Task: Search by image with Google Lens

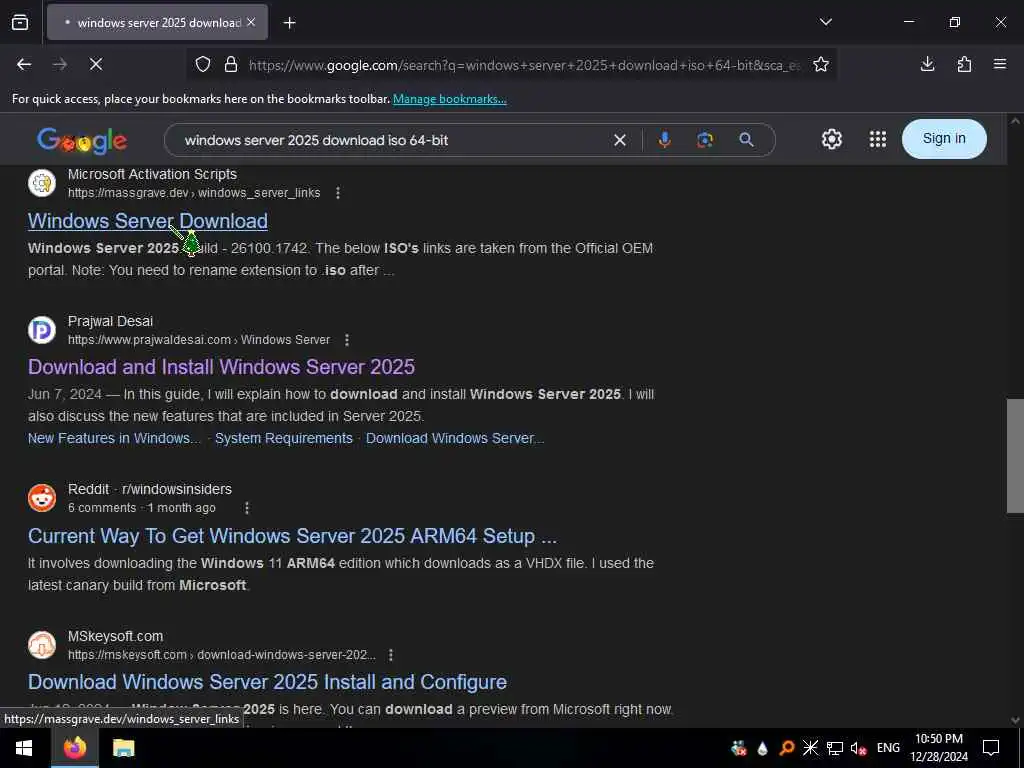Action: 705,140
